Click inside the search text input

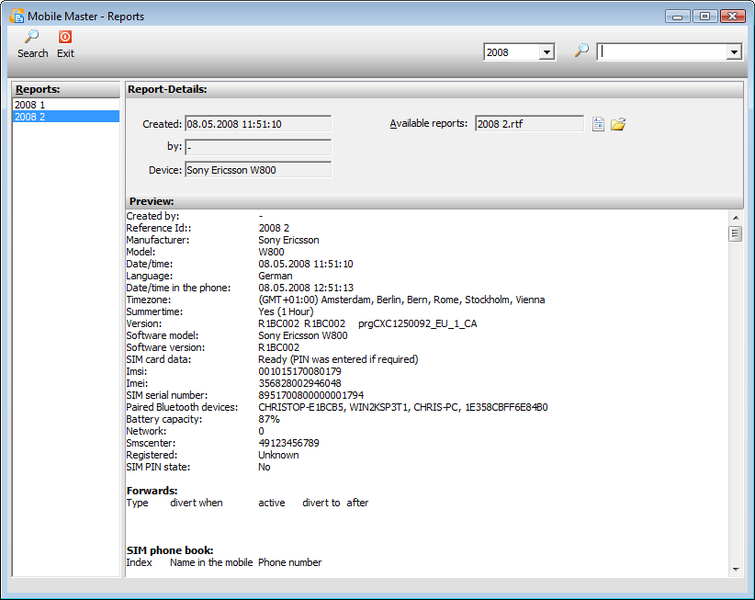(x=661, y=52)
